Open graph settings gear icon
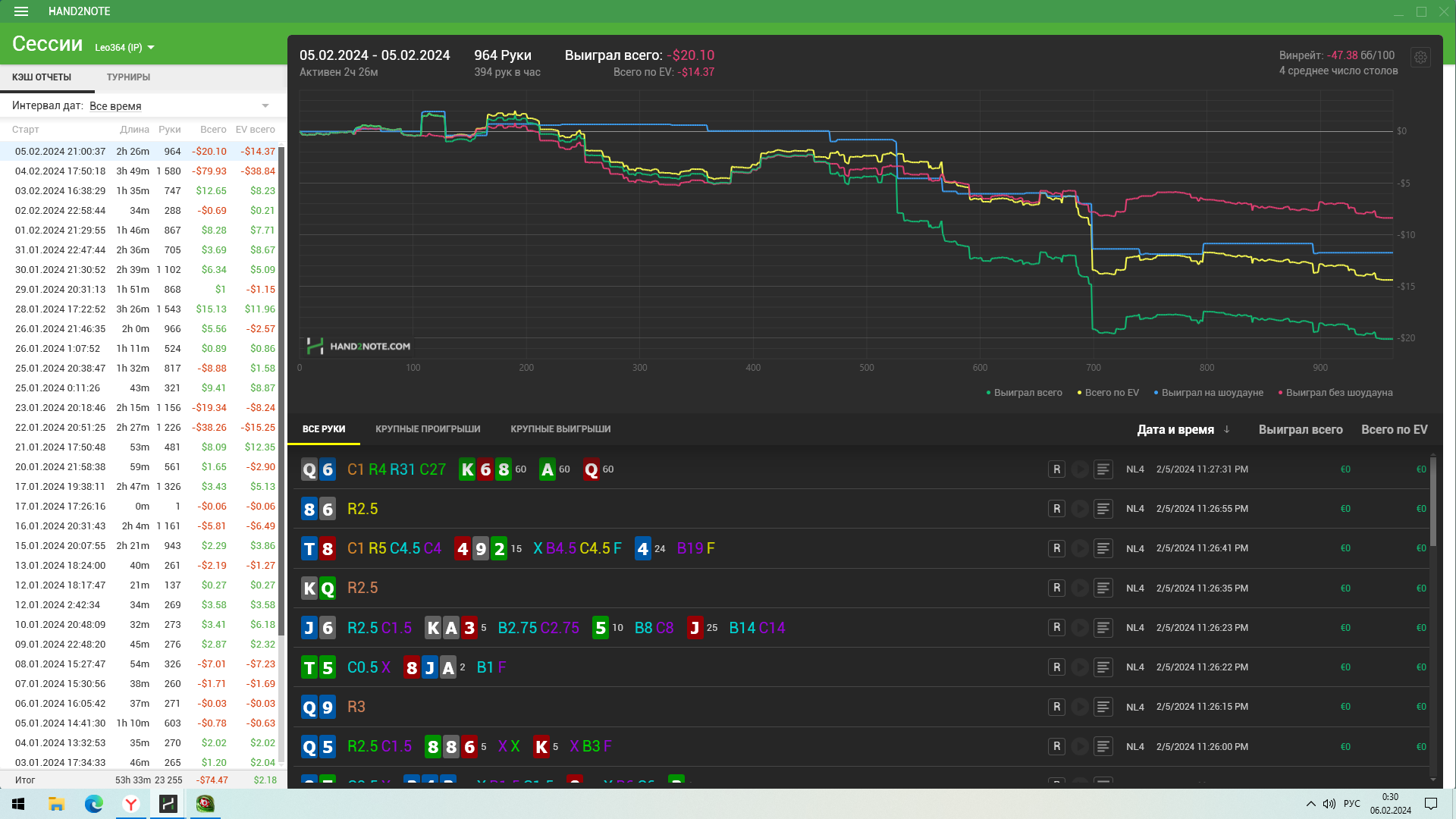This screenshot has width=1456, height=819. pos(1420,57)
